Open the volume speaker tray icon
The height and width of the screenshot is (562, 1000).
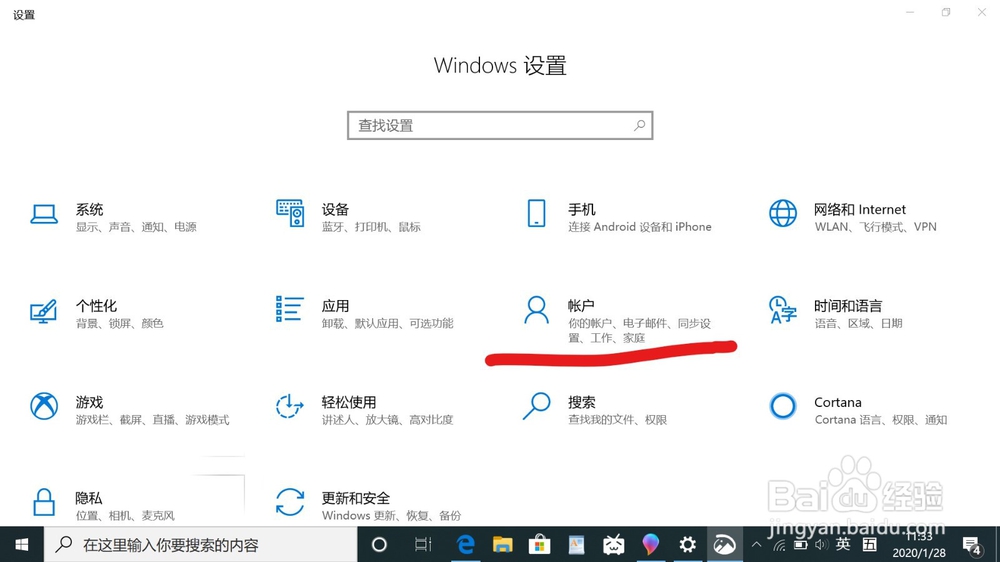click(821, 545)
